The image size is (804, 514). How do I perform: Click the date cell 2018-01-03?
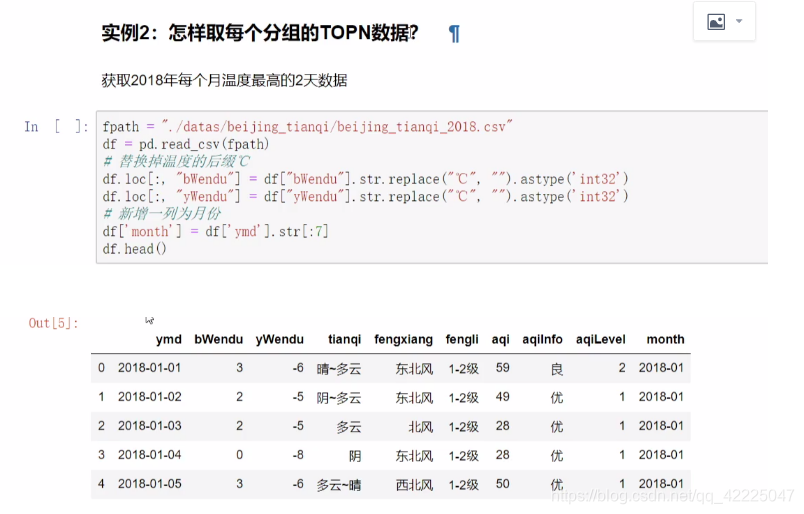coord(149,426)
